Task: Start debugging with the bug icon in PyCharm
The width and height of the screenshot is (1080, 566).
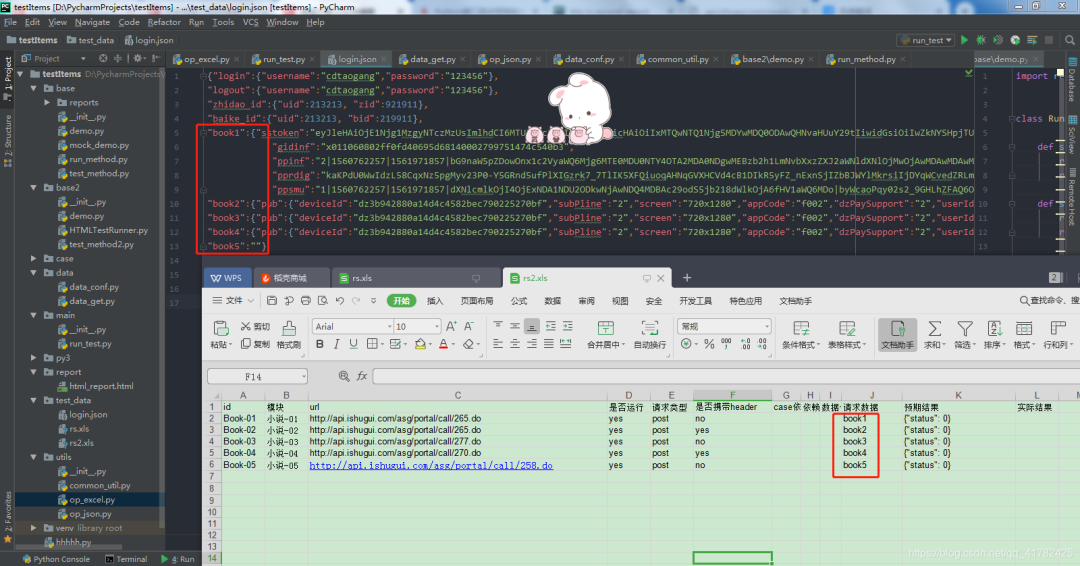Action: tap(981, 40)
